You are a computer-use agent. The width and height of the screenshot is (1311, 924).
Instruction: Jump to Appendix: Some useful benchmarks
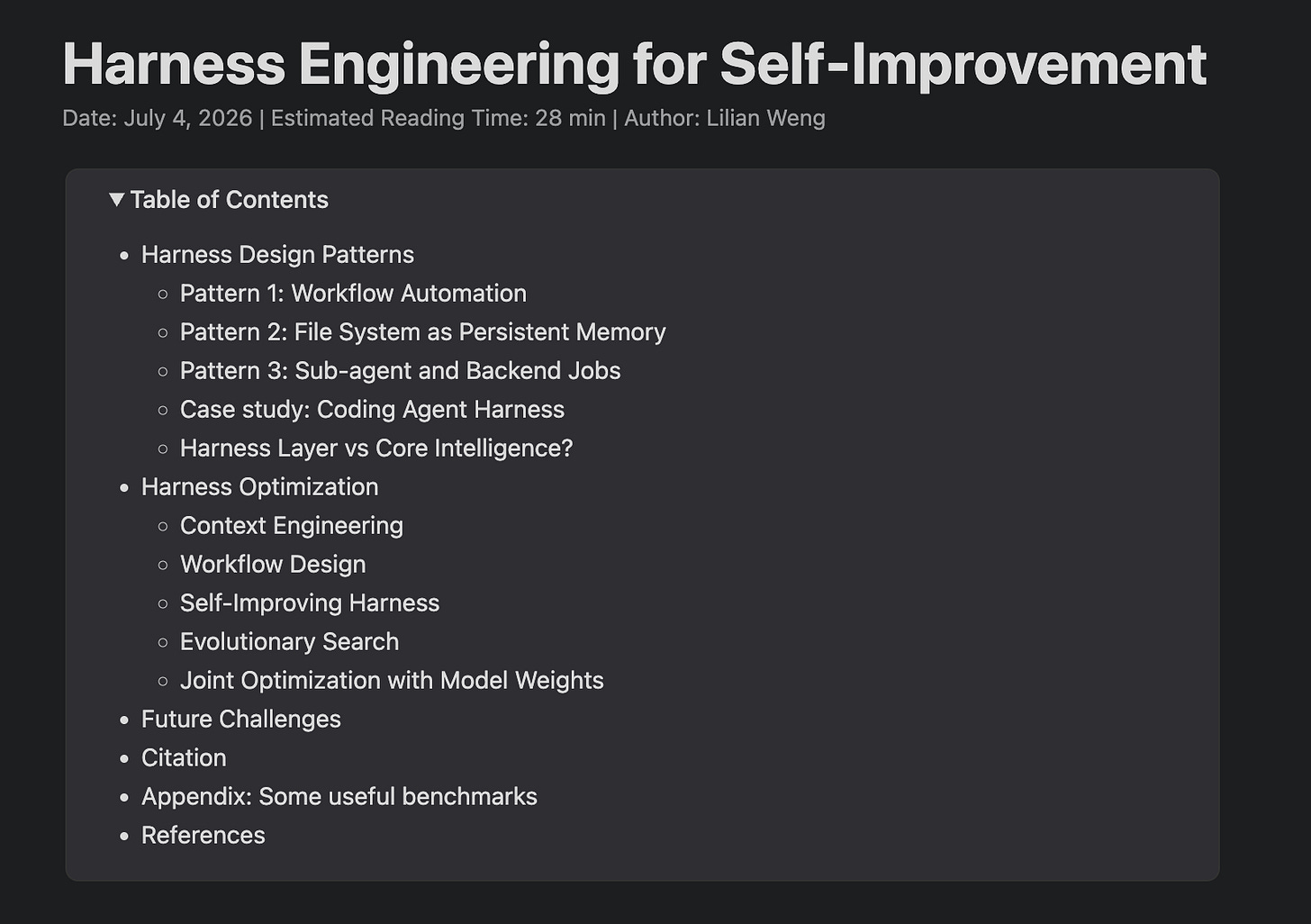339,797
